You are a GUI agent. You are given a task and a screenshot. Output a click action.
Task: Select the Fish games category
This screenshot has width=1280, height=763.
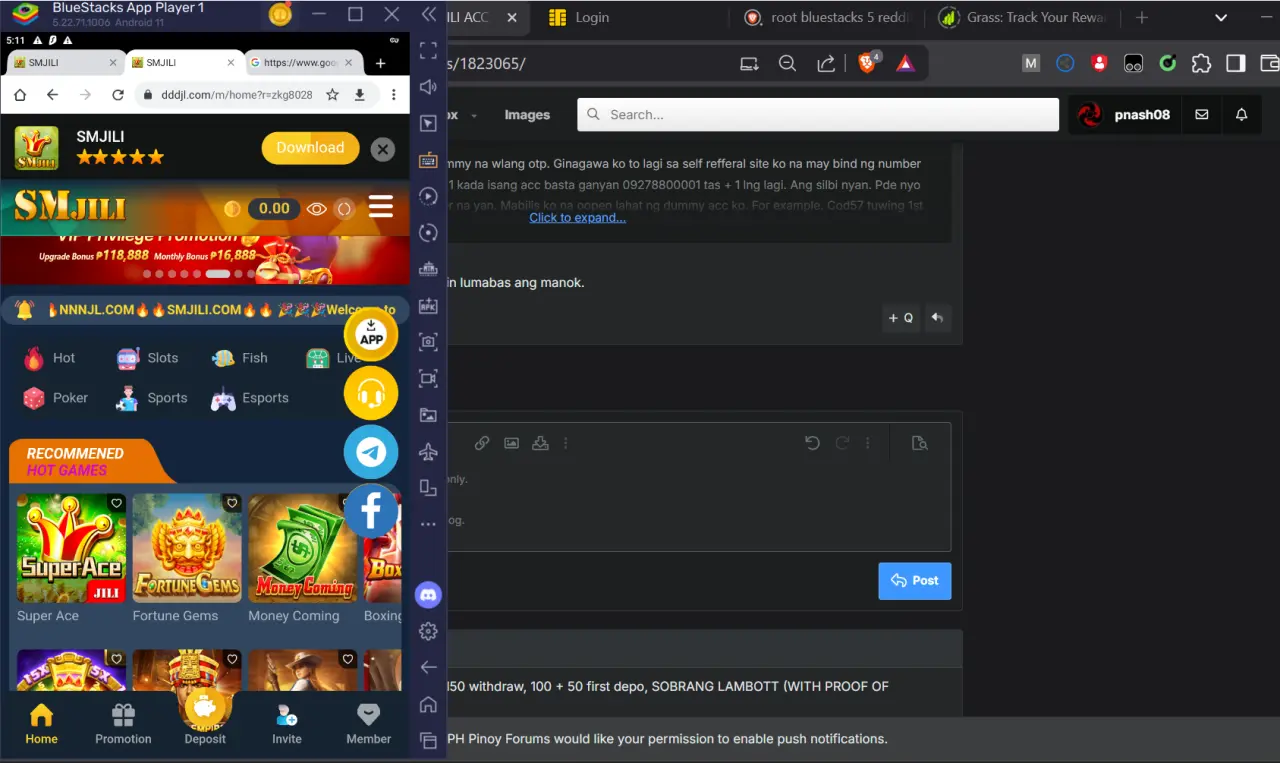tap(240, 358)
